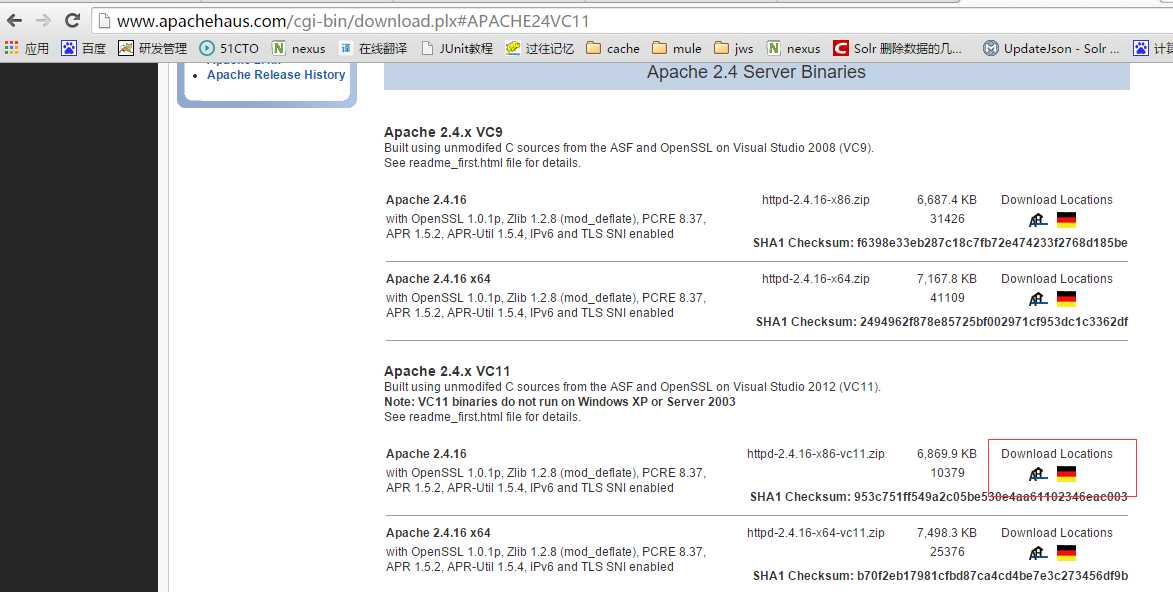Open the Apache Release History link
The image size is (1173, 592).
276,75
